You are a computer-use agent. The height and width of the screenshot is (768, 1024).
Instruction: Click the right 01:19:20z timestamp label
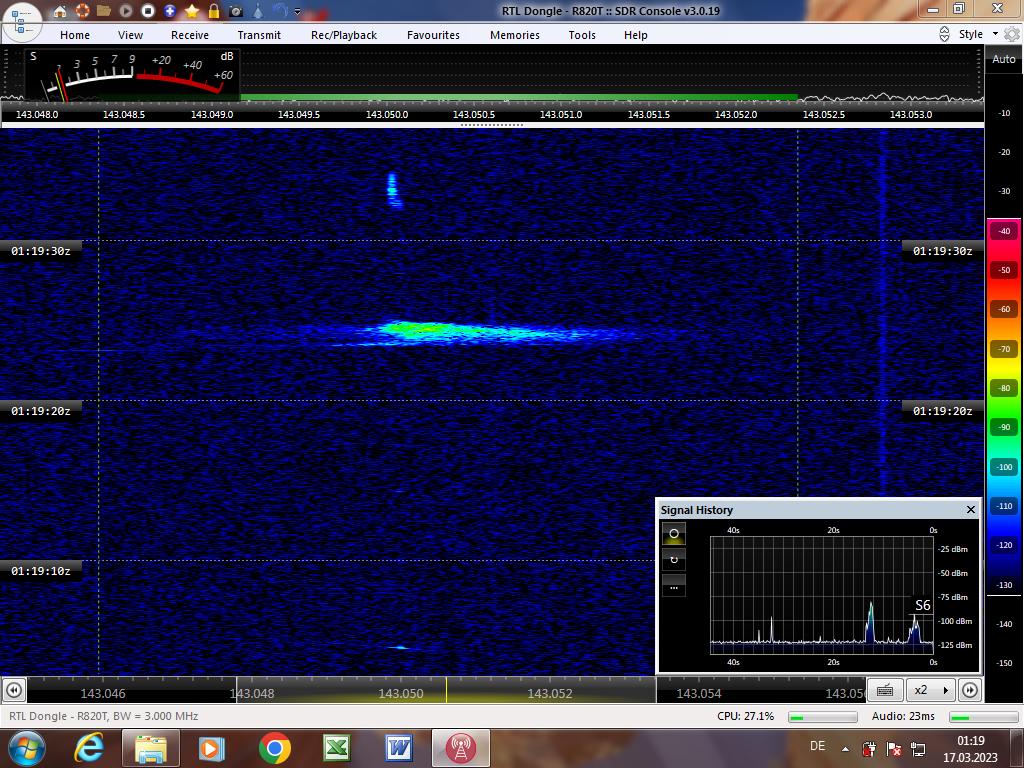[942, 411]
